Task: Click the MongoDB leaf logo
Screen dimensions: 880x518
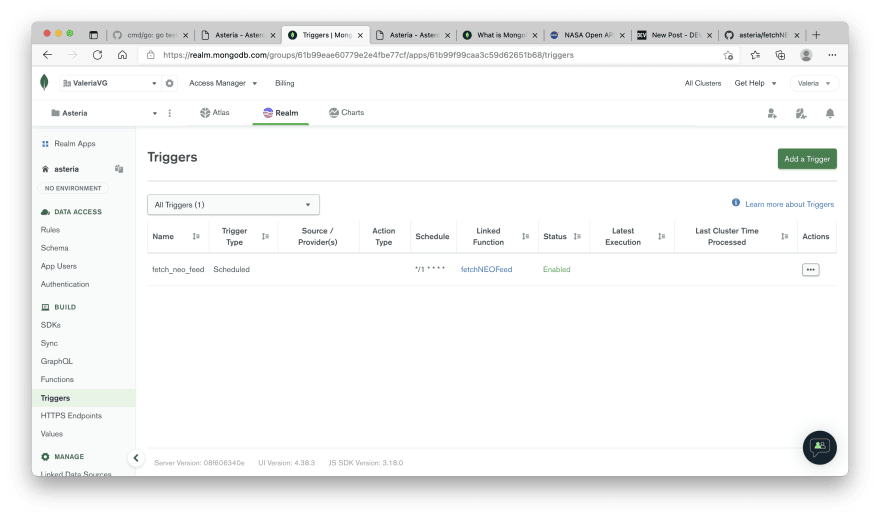Action: [x=44, y=82]
